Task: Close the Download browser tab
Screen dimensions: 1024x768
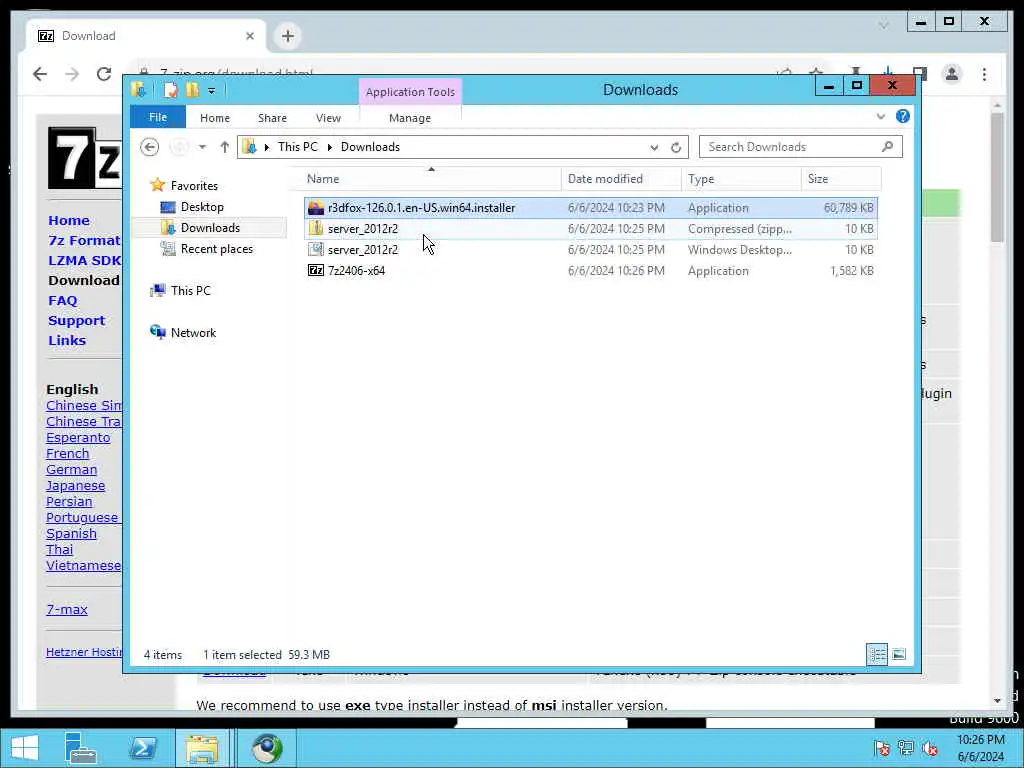Action: 249,36
